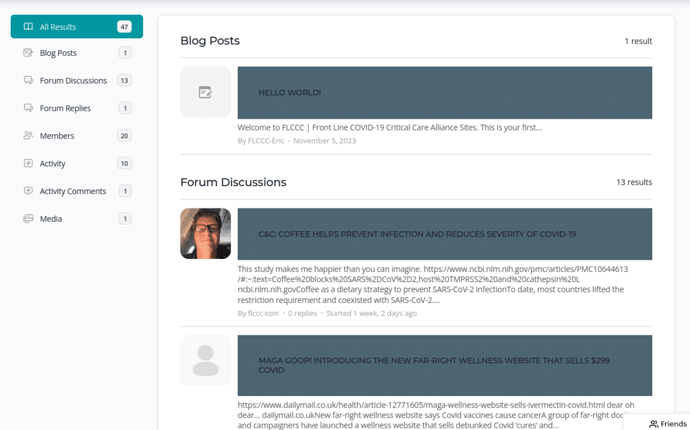This screenshot has width=690, height=430.
Task: Click the Media sidebar icon
Action: click(x=28, y=219)
